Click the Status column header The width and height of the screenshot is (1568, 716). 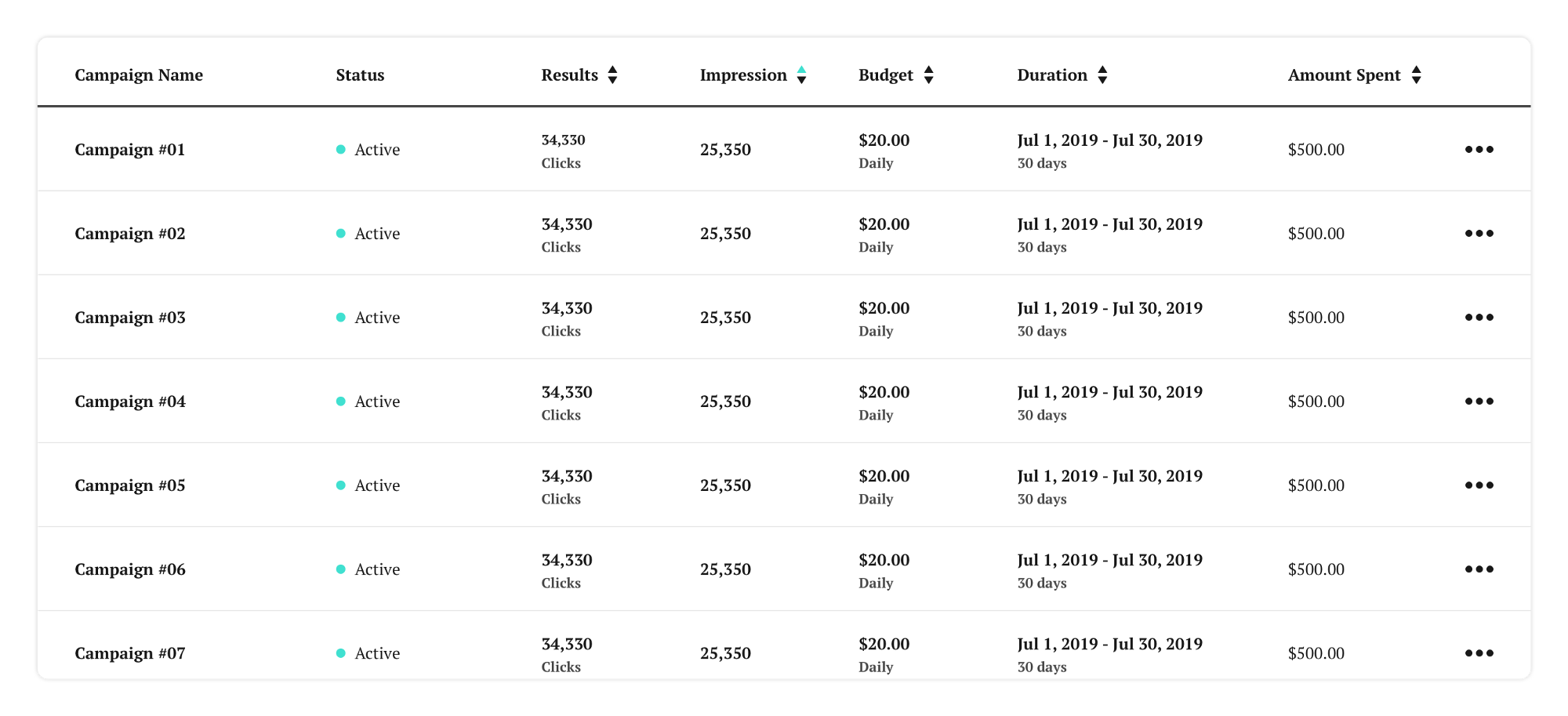click(x=360, y=75)
